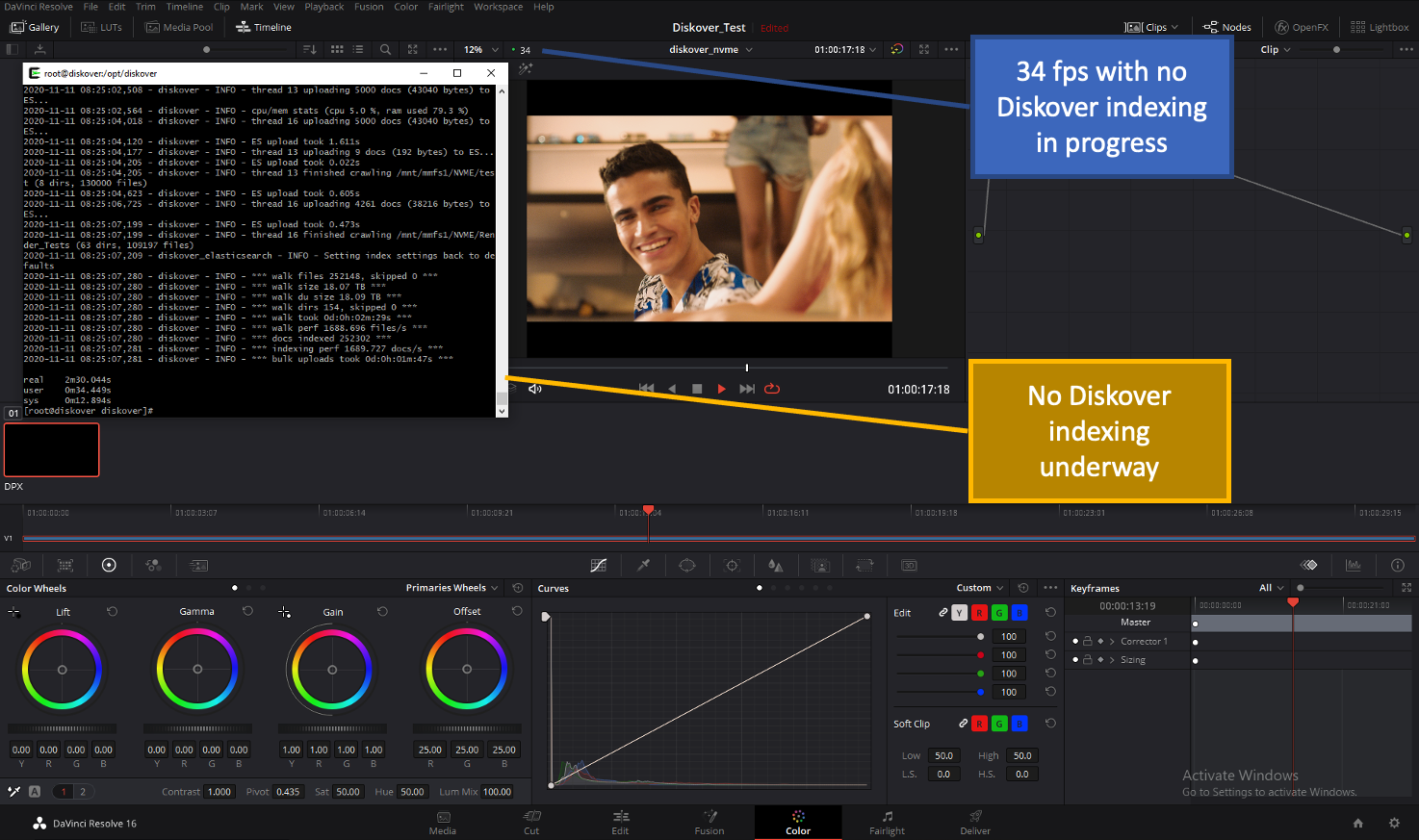Open the Tracker palette

pos(732,566)
